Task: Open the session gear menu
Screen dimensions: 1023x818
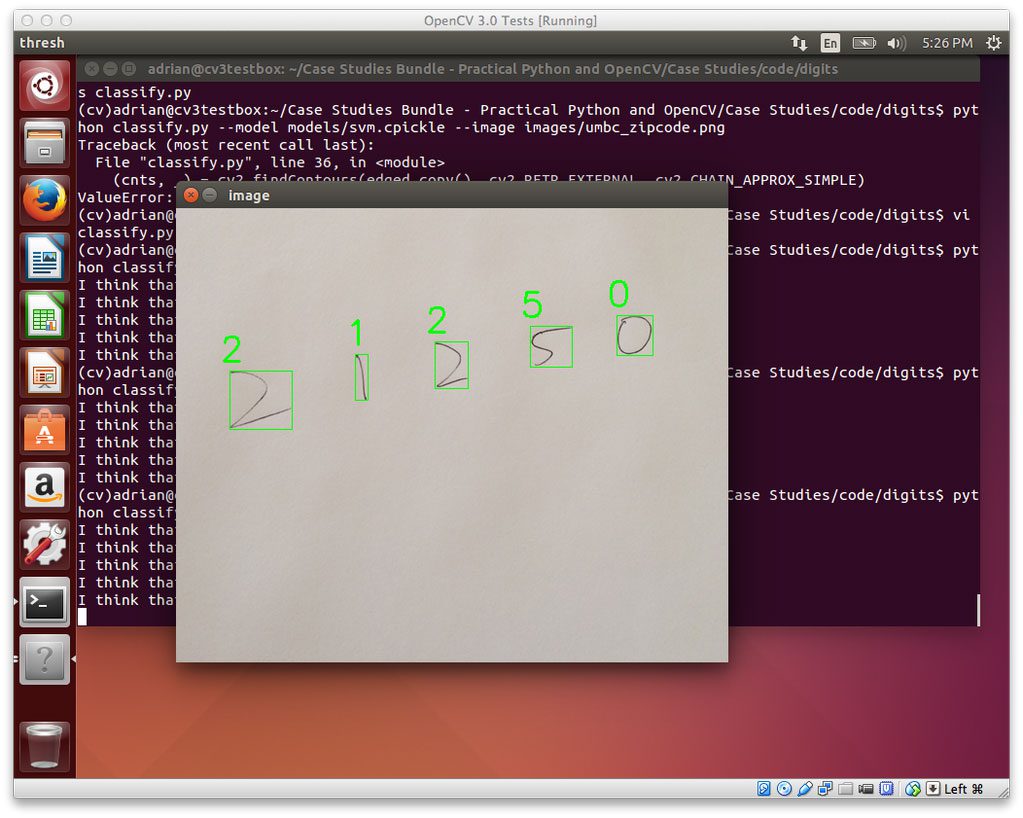Action: [x=993, y=43]
